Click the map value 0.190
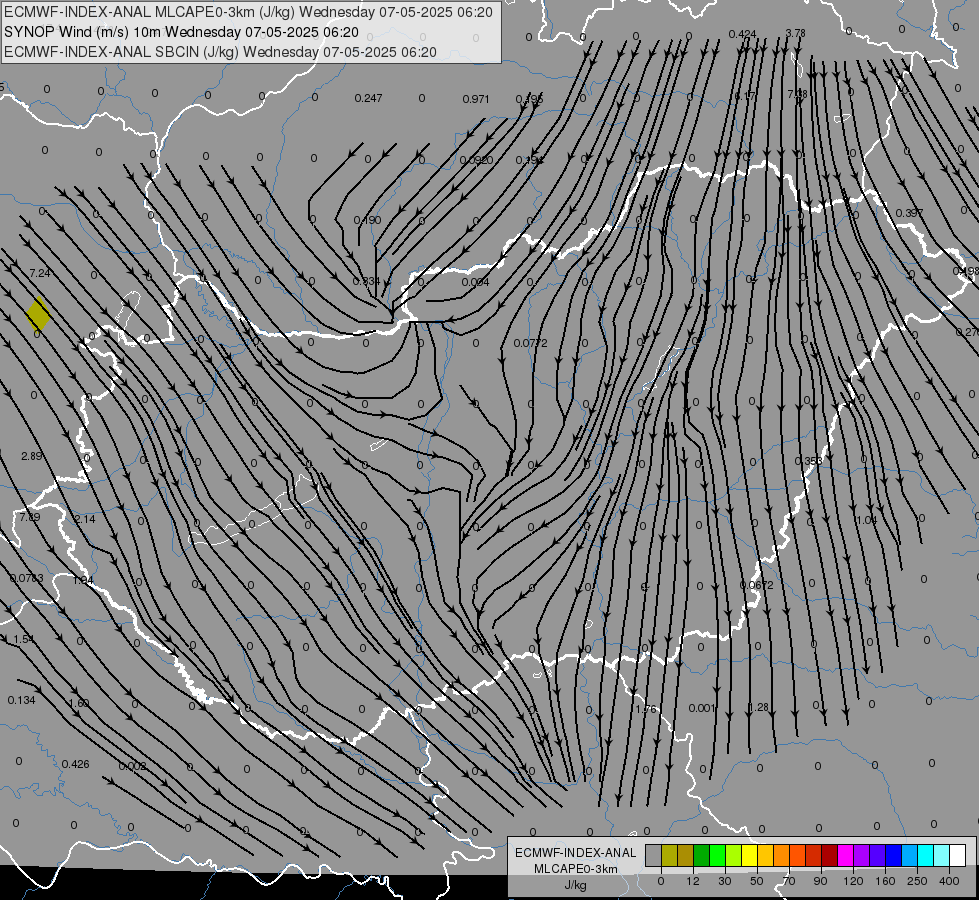This screenshot has height=900, width=979. click(367, 220)
